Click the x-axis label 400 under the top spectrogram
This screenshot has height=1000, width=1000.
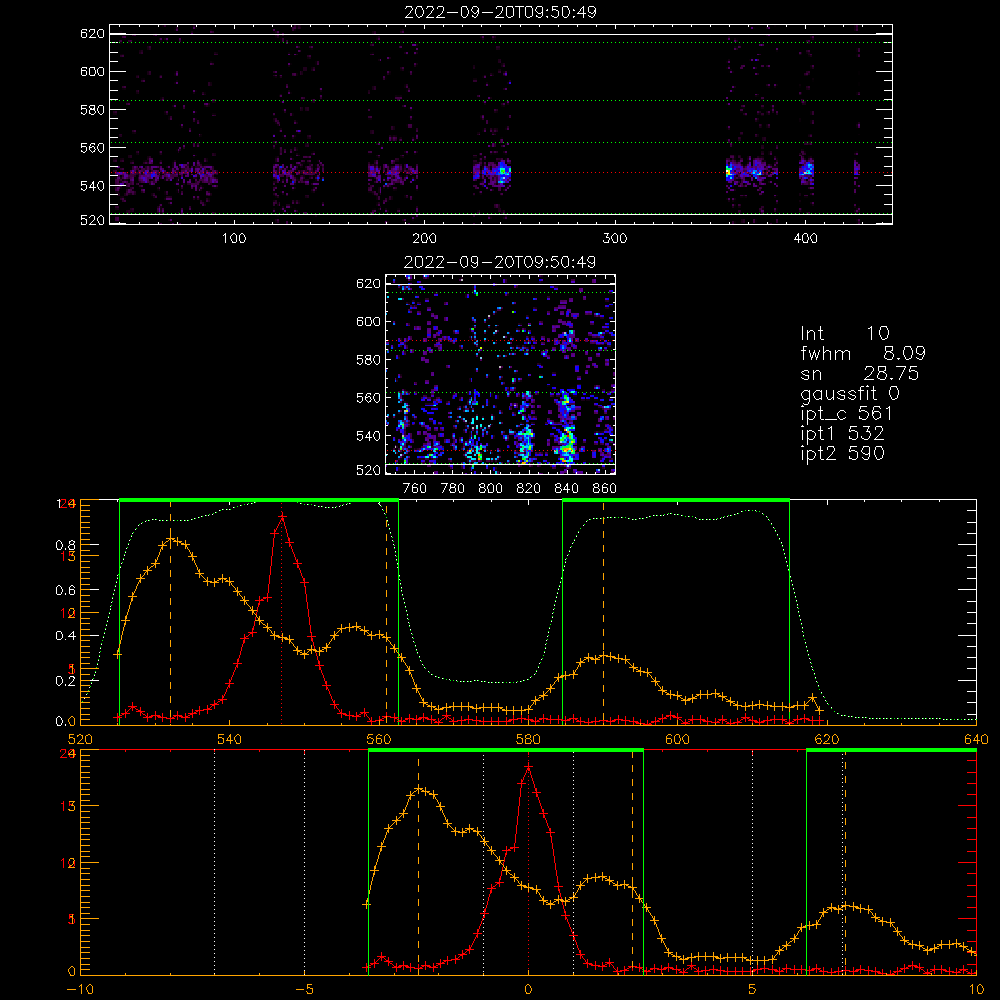point(805,239)
